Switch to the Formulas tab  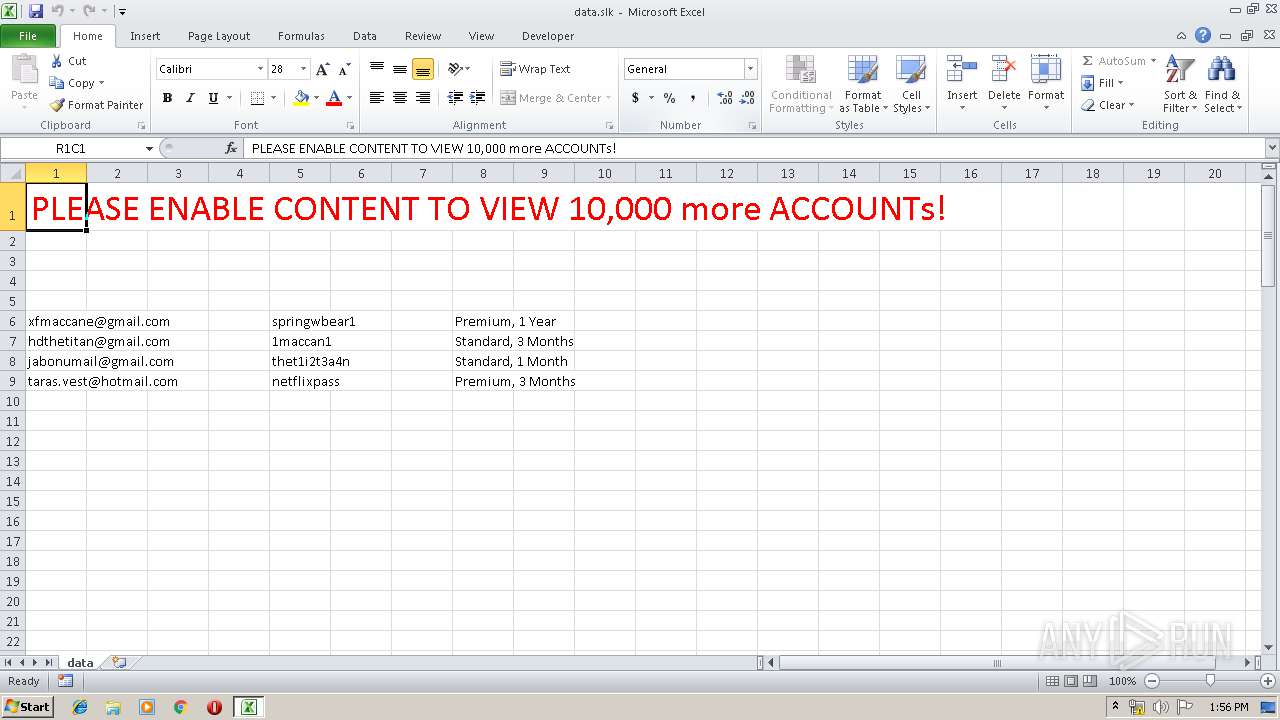pos(301,36)
